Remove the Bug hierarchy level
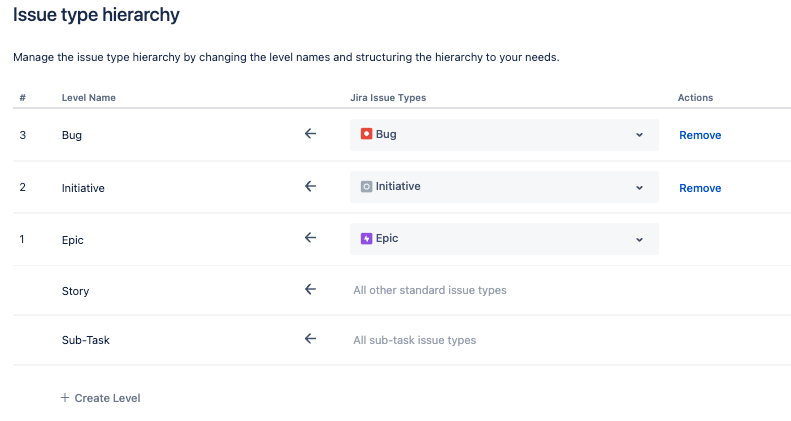Viewport: 791px width, 421px height. pyautogui.click(x=700, y=135)
